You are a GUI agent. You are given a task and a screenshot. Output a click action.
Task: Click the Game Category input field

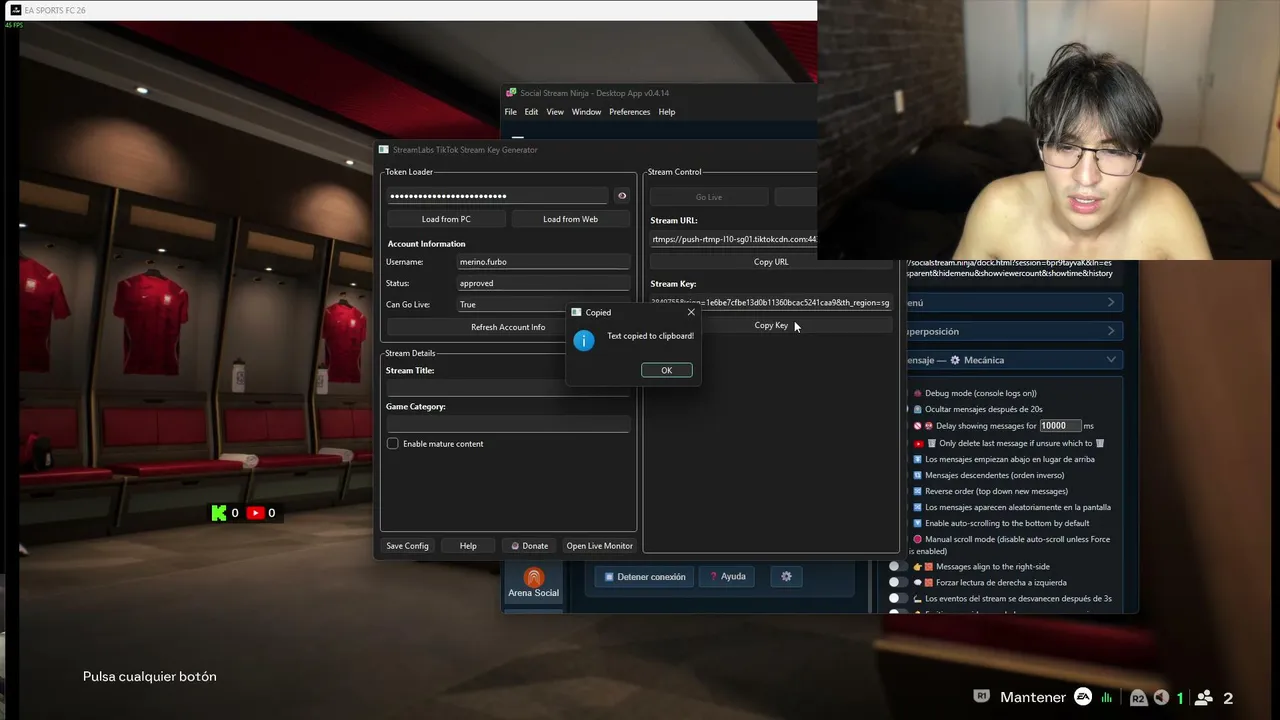[x=508, y=424]
